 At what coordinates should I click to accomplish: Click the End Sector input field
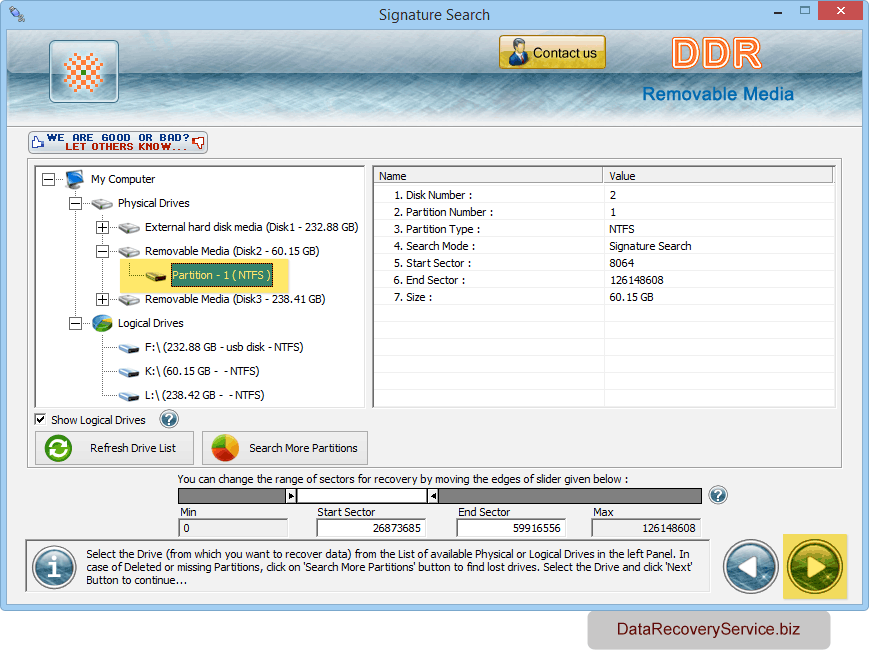pos(510,528)
